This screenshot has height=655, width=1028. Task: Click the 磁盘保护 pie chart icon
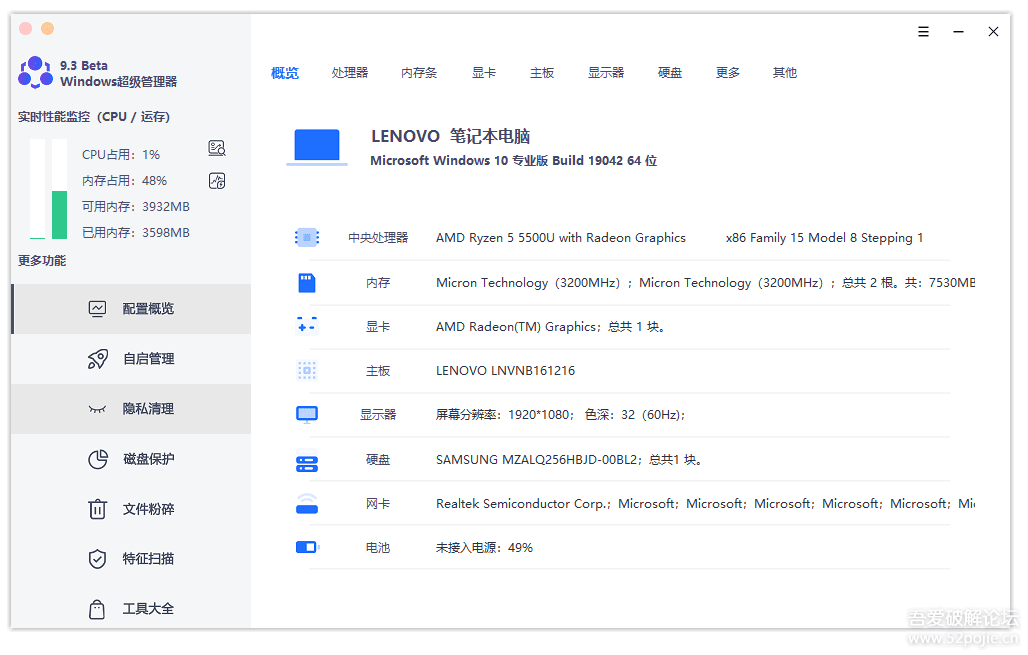pyautogui.click(x=98, y=459)
